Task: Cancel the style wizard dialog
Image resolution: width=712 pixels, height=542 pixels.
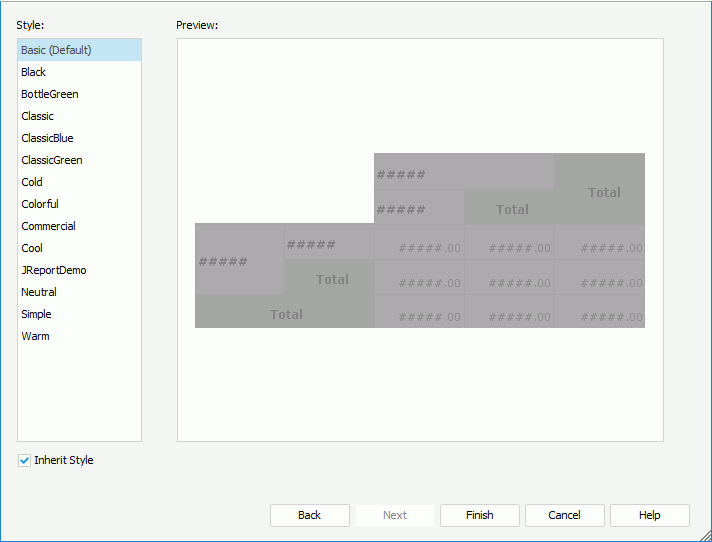Action: 564,515
